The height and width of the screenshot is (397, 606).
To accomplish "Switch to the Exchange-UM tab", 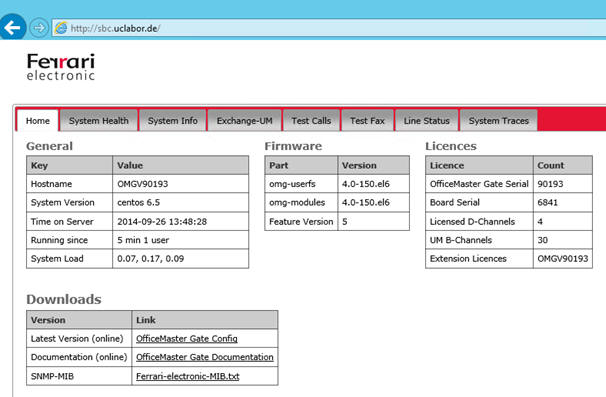I will pos(244,121).
